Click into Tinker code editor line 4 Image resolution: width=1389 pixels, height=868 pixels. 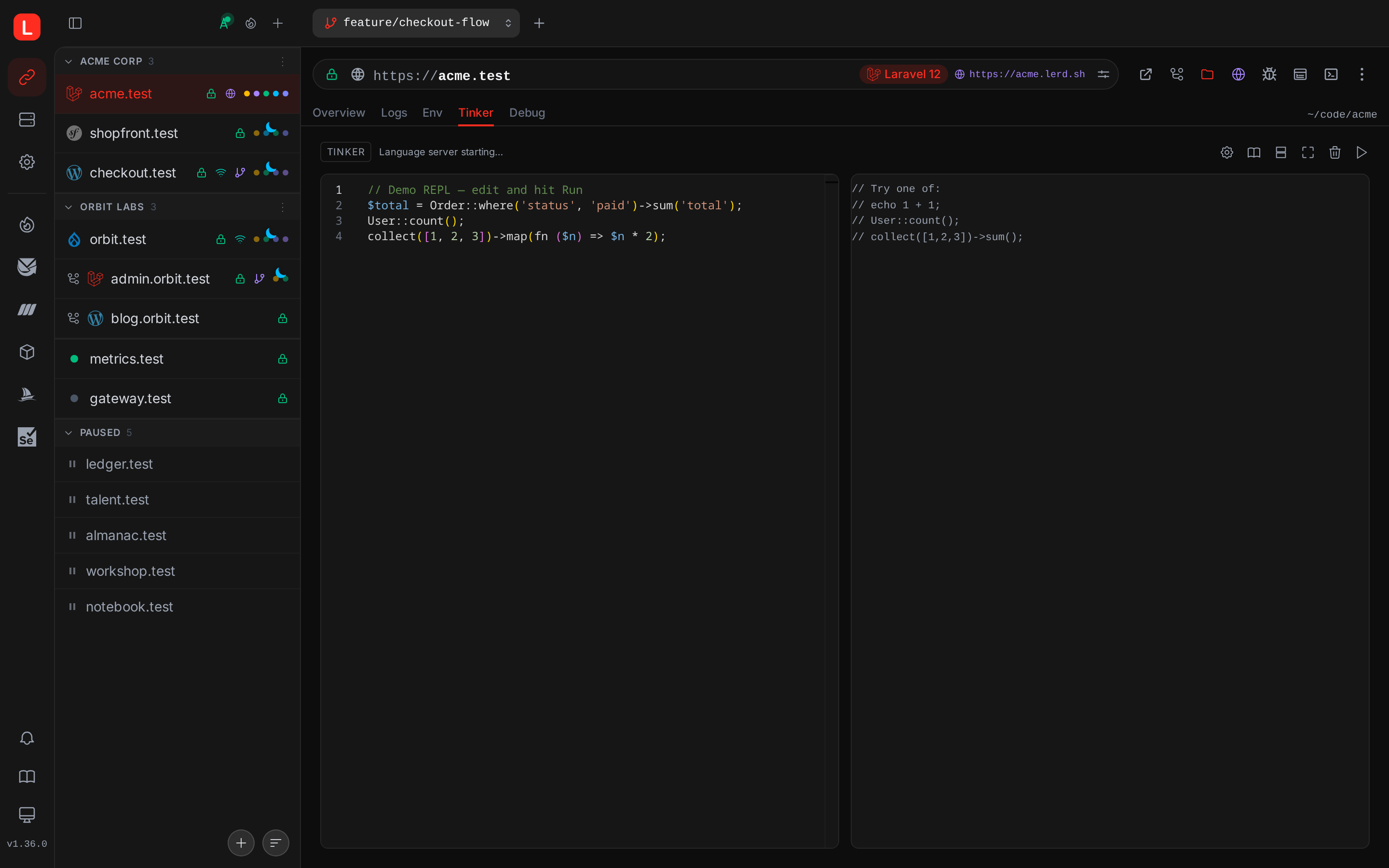[516, 236]
